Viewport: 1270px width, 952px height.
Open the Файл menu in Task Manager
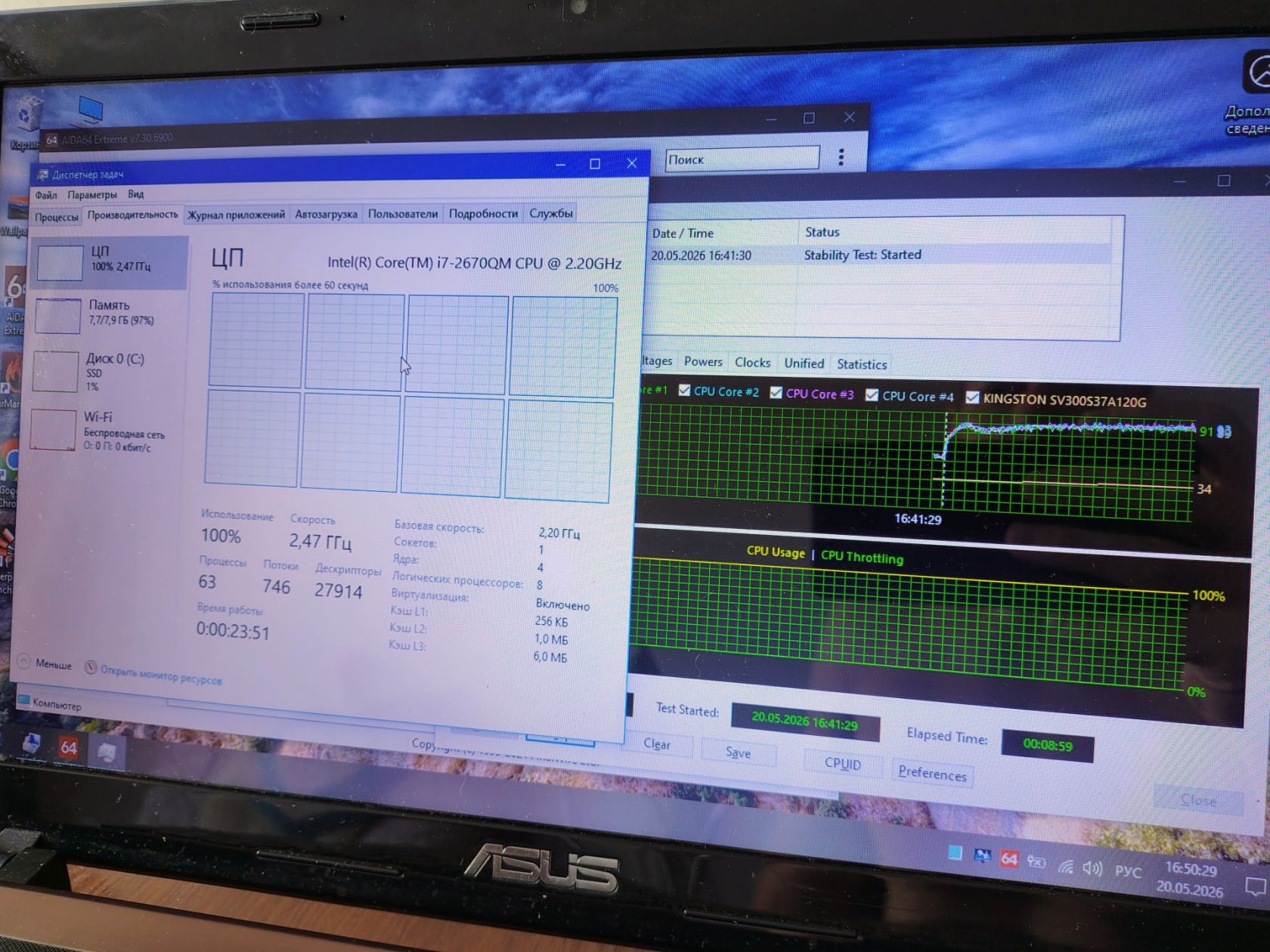pyautogui.click(x=45, y=195)
